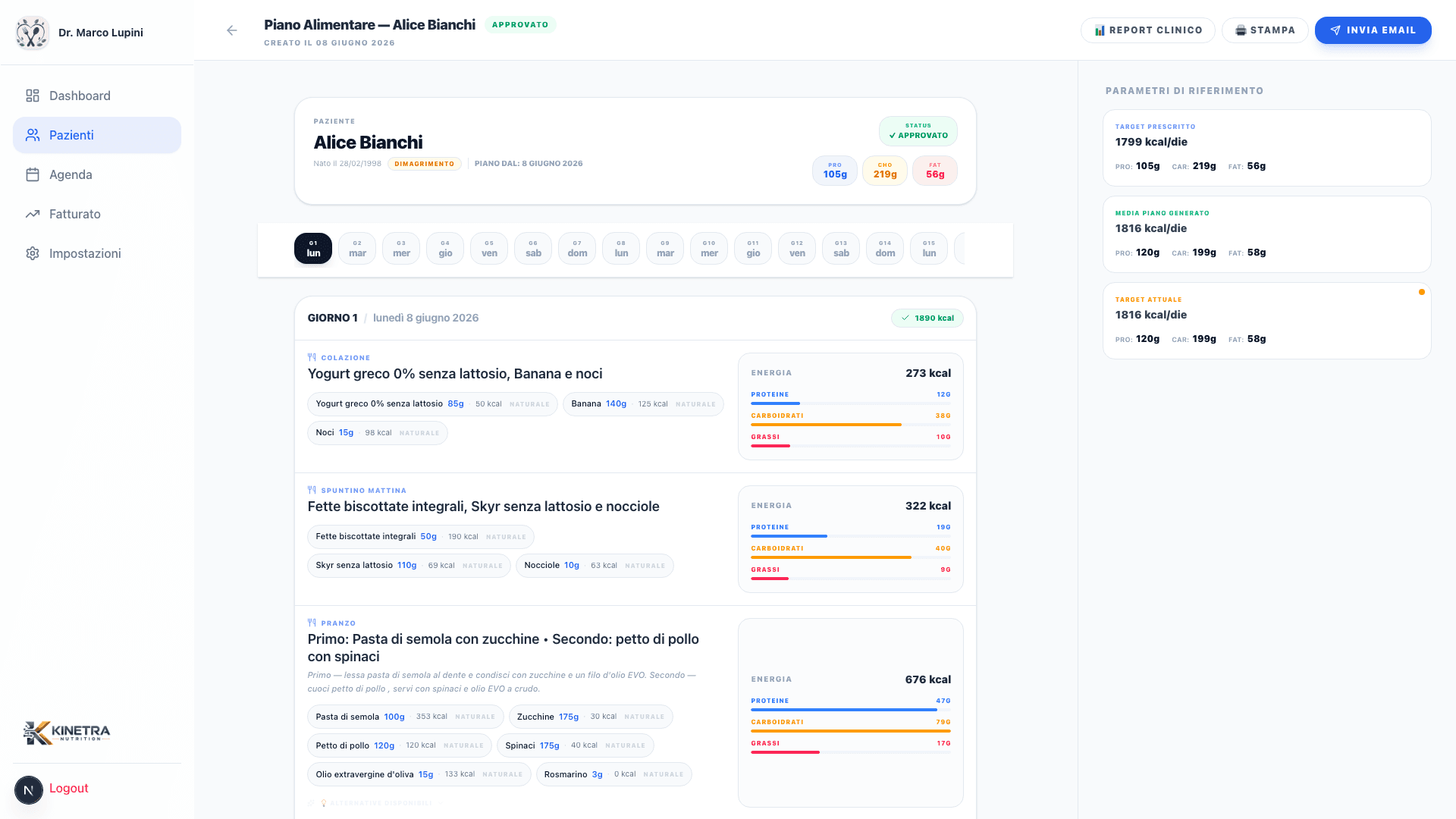Click the Pranzo fork-knife icon

click(312, 623)
